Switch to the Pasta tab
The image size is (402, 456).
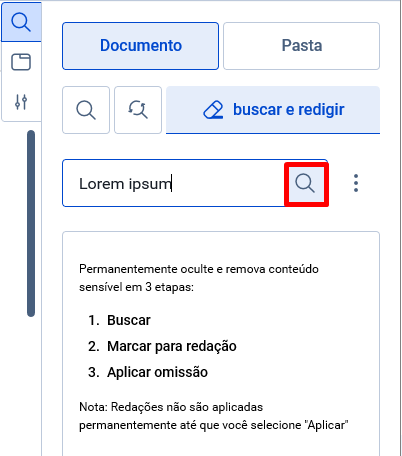(301, 46)
